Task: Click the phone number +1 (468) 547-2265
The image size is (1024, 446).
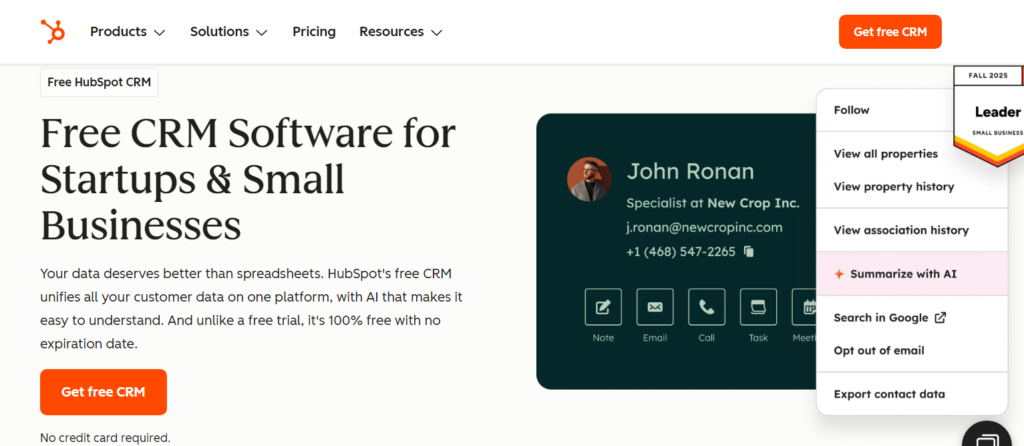Action: tap(680, 251)
